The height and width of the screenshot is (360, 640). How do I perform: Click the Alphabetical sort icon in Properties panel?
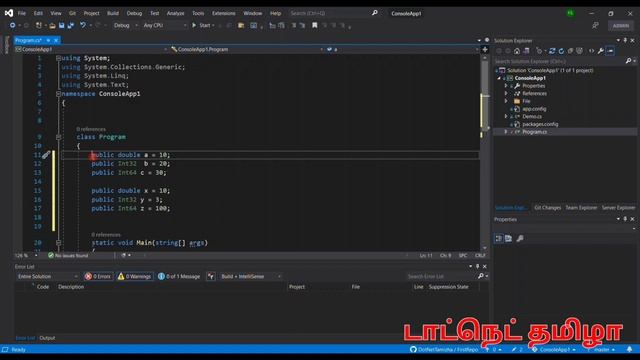509,238
